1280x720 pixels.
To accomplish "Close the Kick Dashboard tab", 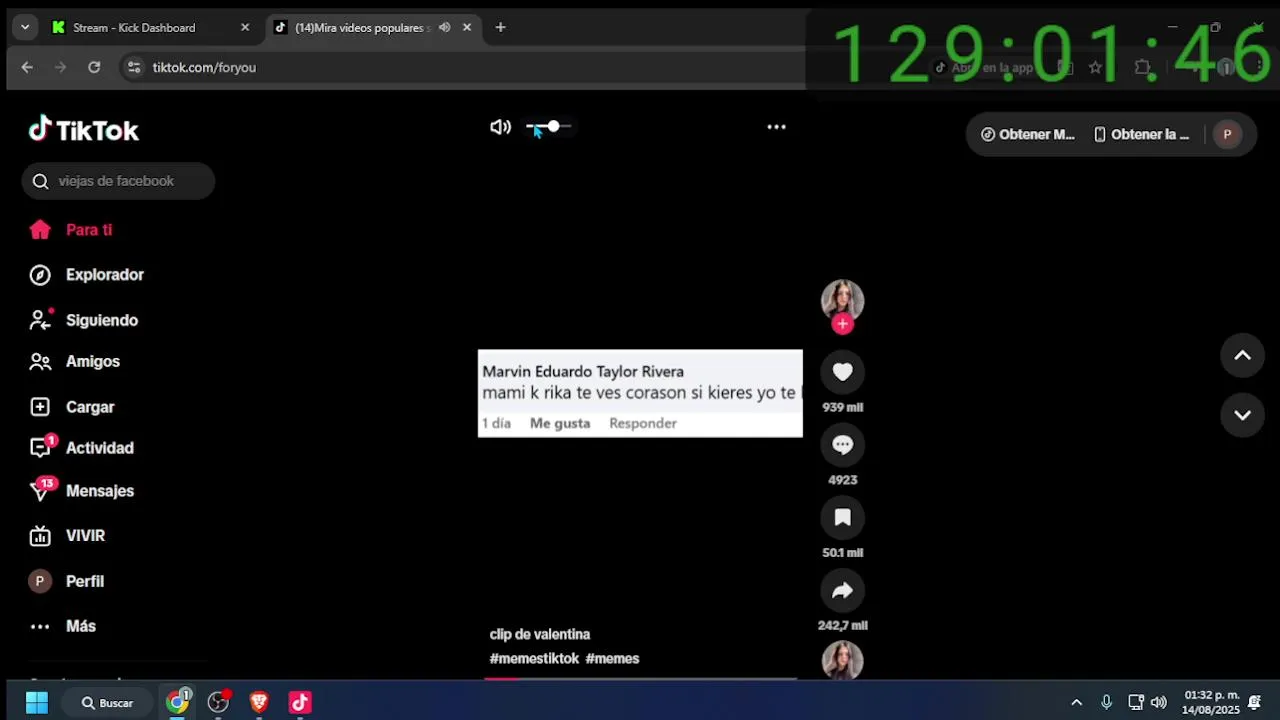I will coord(245,28).
